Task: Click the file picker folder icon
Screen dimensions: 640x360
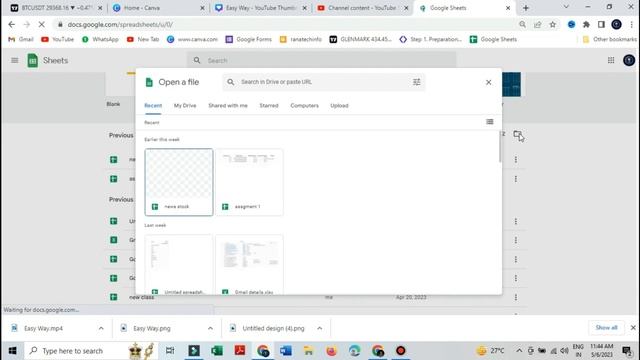Action: 518,134
